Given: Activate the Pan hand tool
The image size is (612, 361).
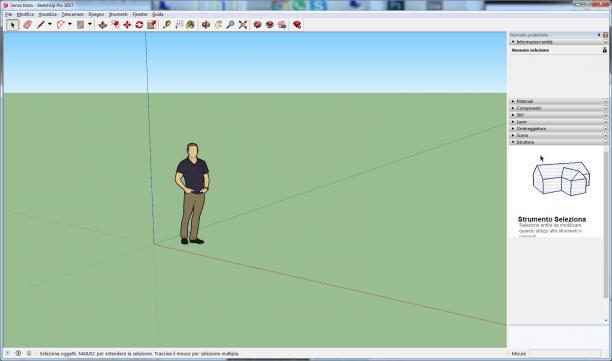Looking at the screenshot, I should [218, 25].
